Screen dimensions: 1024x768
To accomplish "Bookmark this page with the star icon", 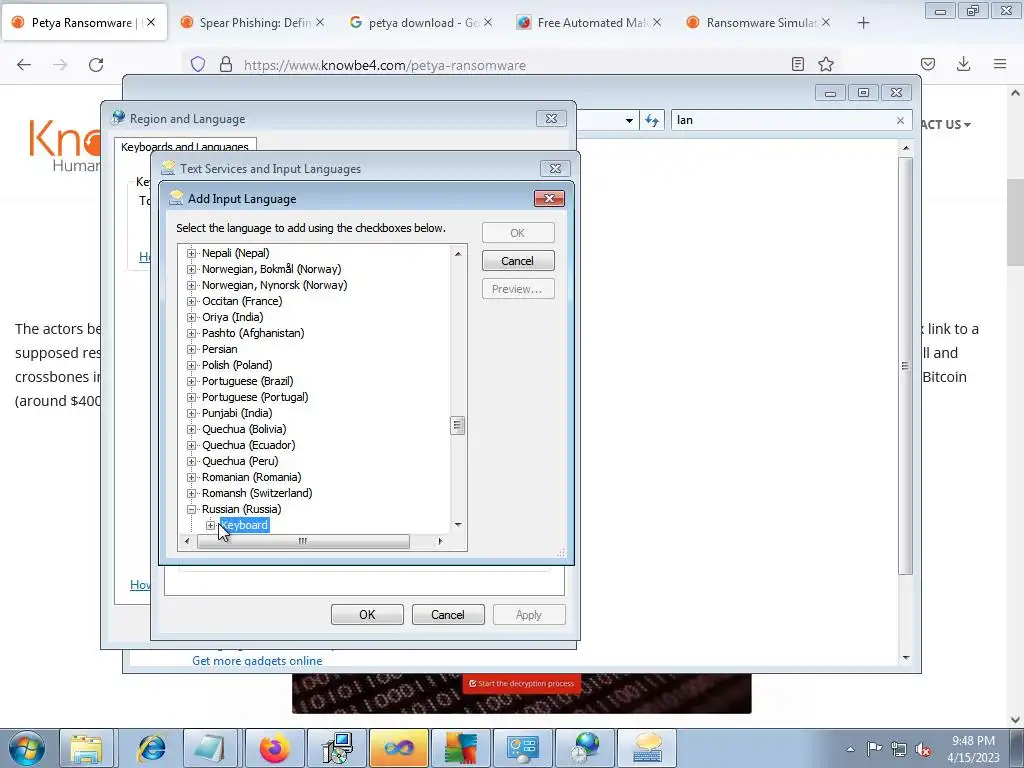I will pos(826,64).
